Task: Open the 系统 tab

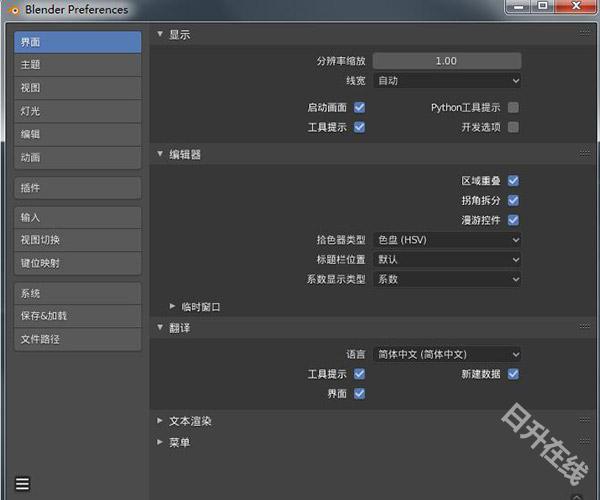Action: (78, 293)
